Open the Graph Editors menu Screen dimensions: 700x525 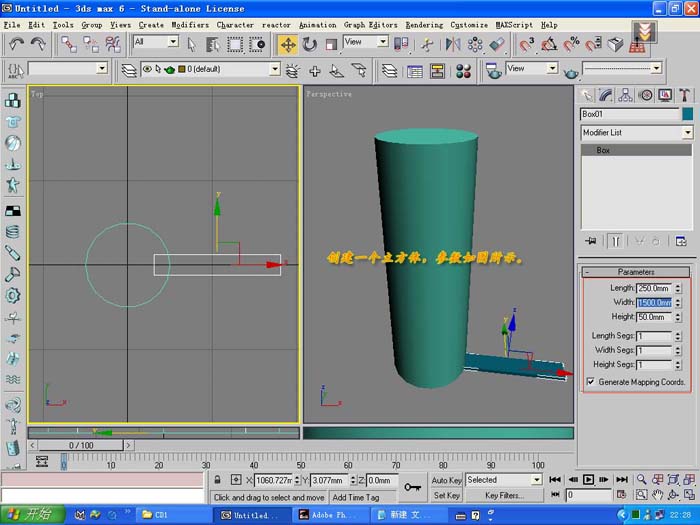[371, 25]
